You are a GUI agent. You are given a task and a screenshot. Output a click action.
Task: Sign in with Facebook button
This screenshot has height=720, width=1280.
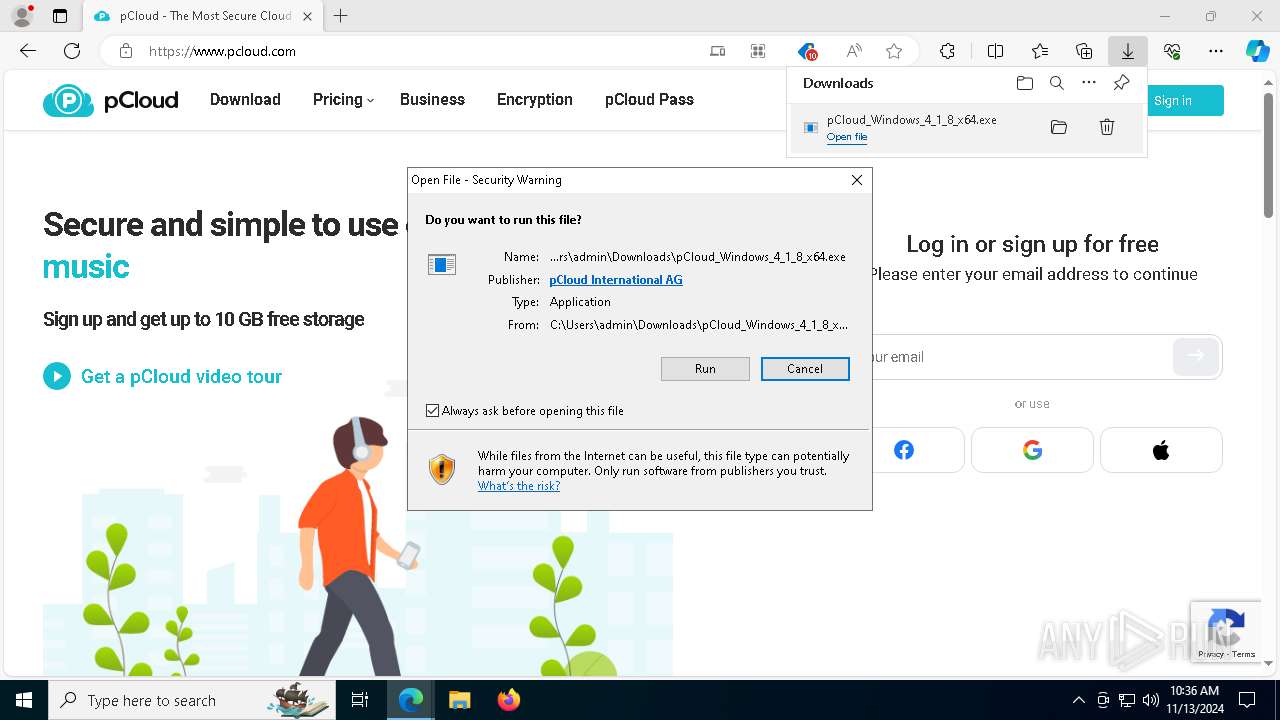(903, 450)
